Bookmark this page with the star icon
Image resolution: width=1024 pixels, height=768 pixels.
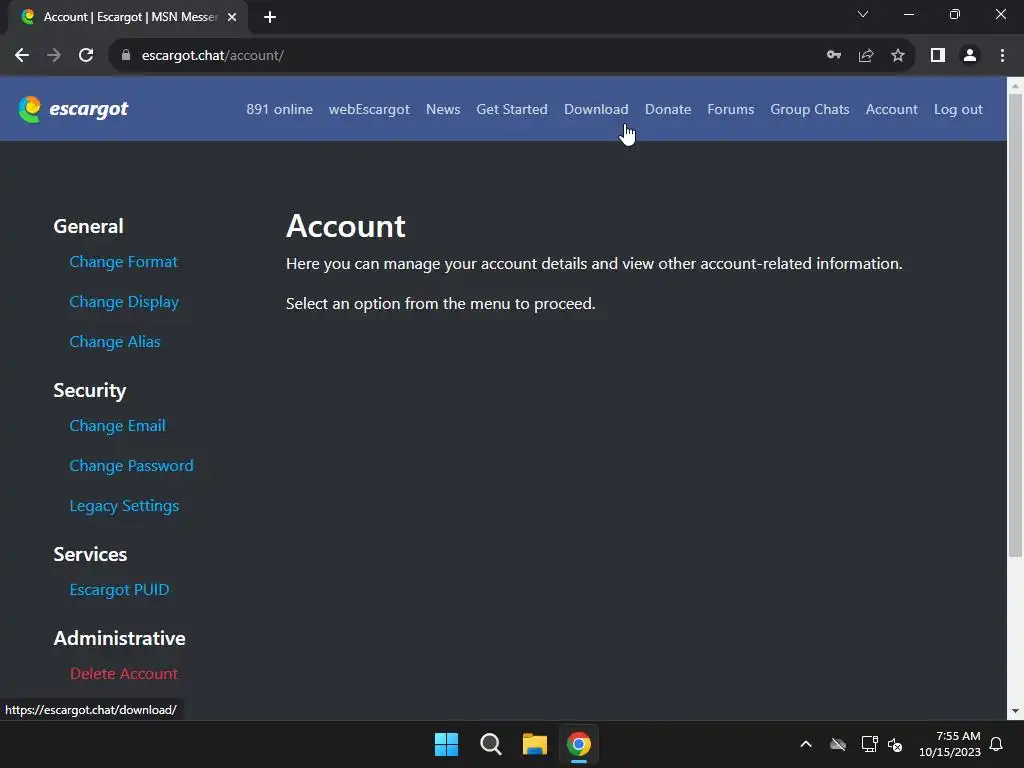point(898,56)
